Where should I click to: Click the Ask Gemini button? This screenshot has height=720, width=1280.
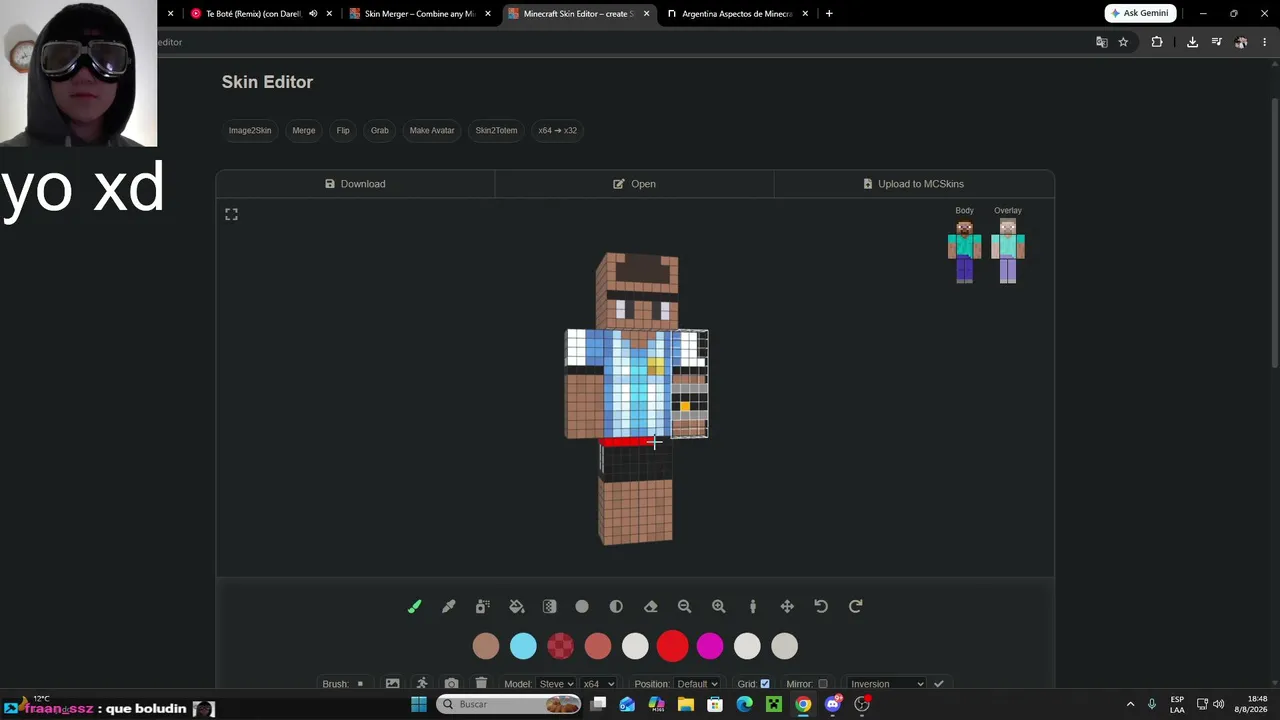(1140, 13)
